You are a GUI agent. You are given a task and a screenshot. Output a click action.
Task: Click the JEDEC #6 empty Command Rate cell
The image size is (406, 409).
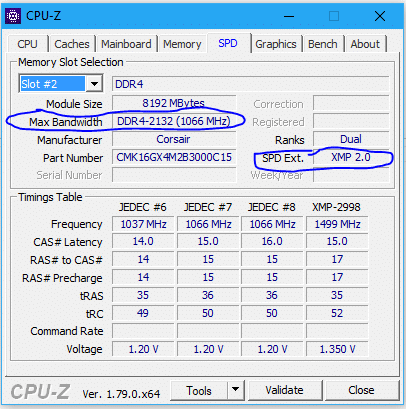(x=143, y=331)
